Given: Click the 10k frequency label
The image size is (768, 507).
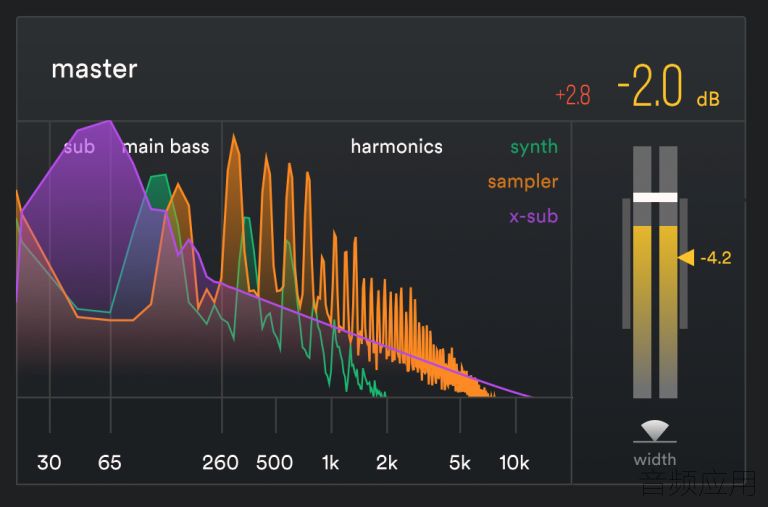Looking at the screenshot, I should [514, 462].
